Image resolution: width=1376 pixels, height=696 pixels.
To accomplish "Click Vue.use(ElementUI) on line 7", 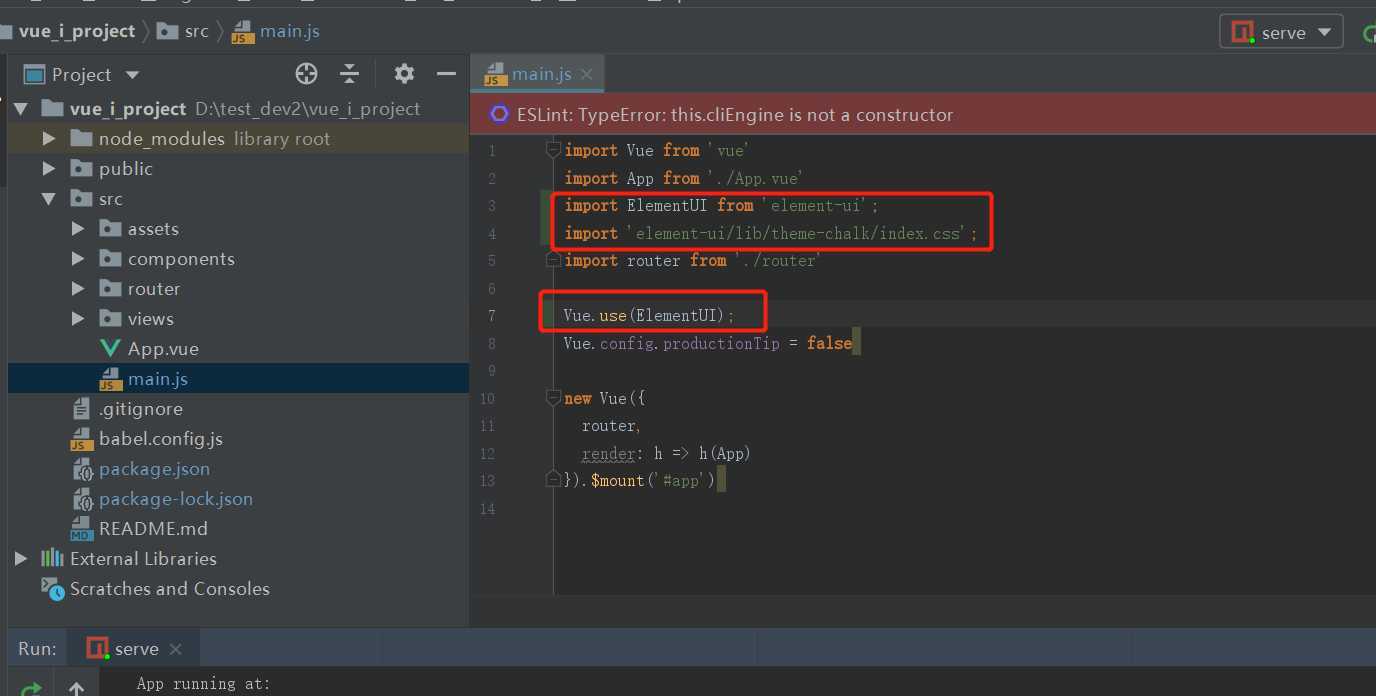I will [x=649, y=315].
